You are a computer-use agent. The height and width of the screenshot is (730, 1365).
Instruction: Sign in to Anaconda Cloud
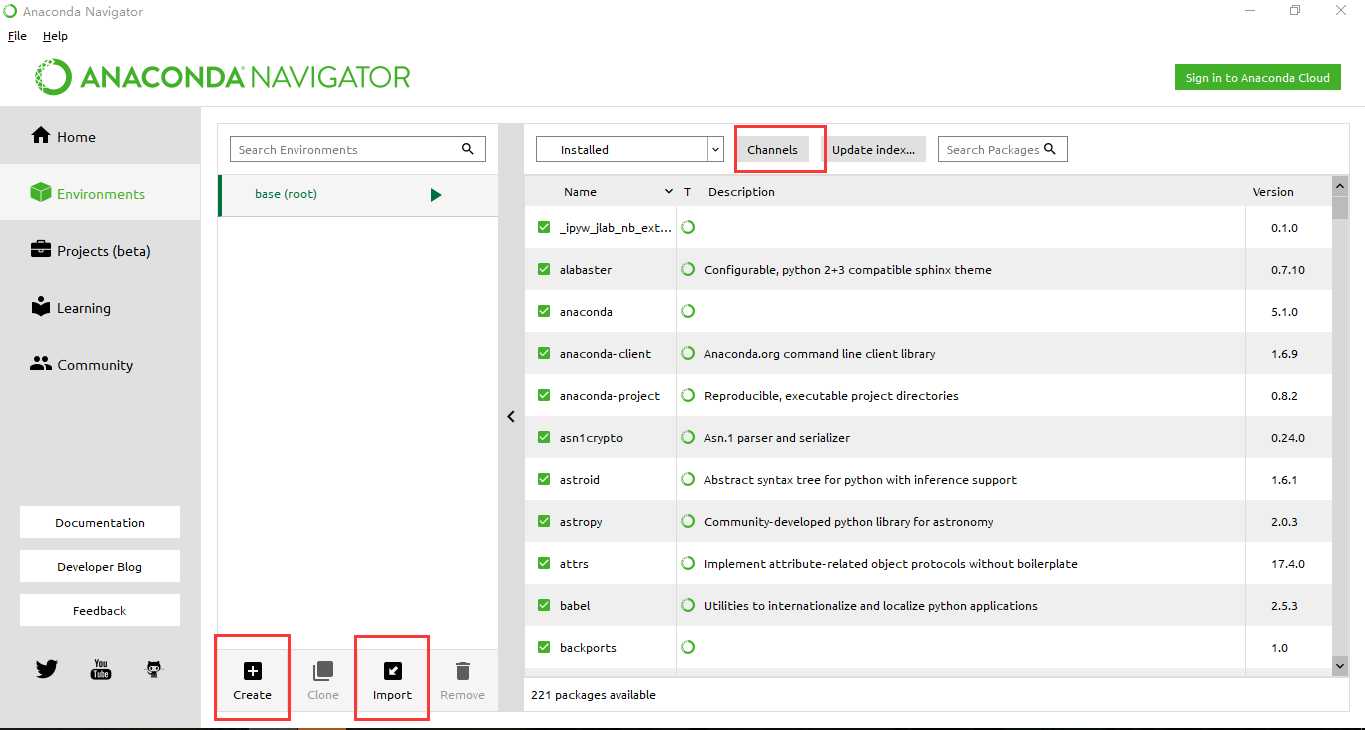point(1257,77)
